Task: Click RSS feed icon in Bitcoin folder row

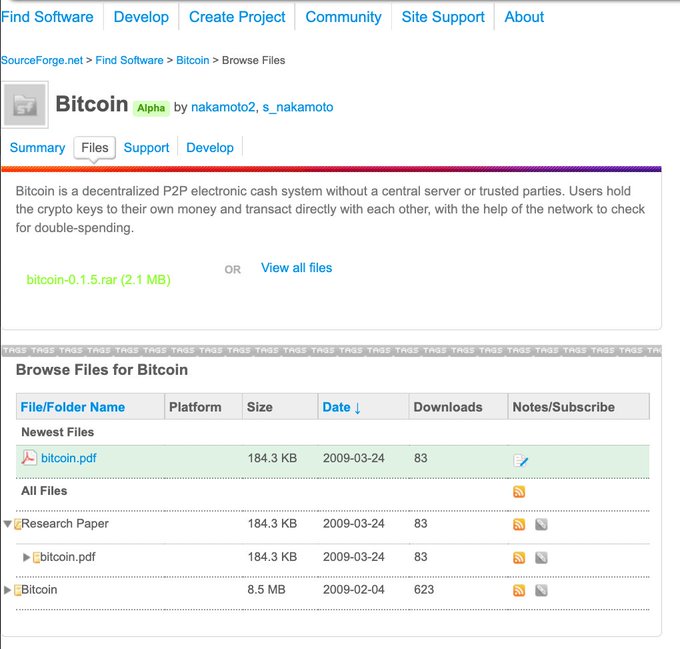Action: point(519,590)
